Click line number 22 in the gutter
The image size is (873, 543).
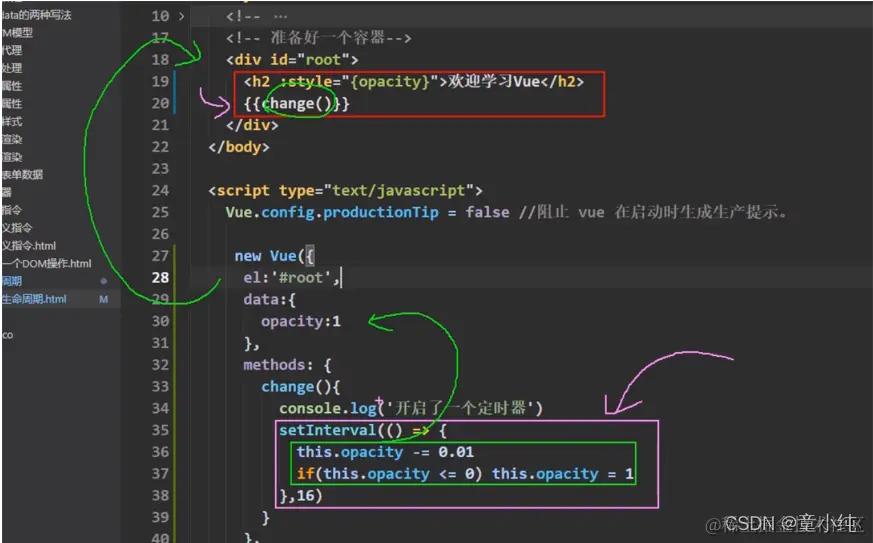(x=160, y=147)
